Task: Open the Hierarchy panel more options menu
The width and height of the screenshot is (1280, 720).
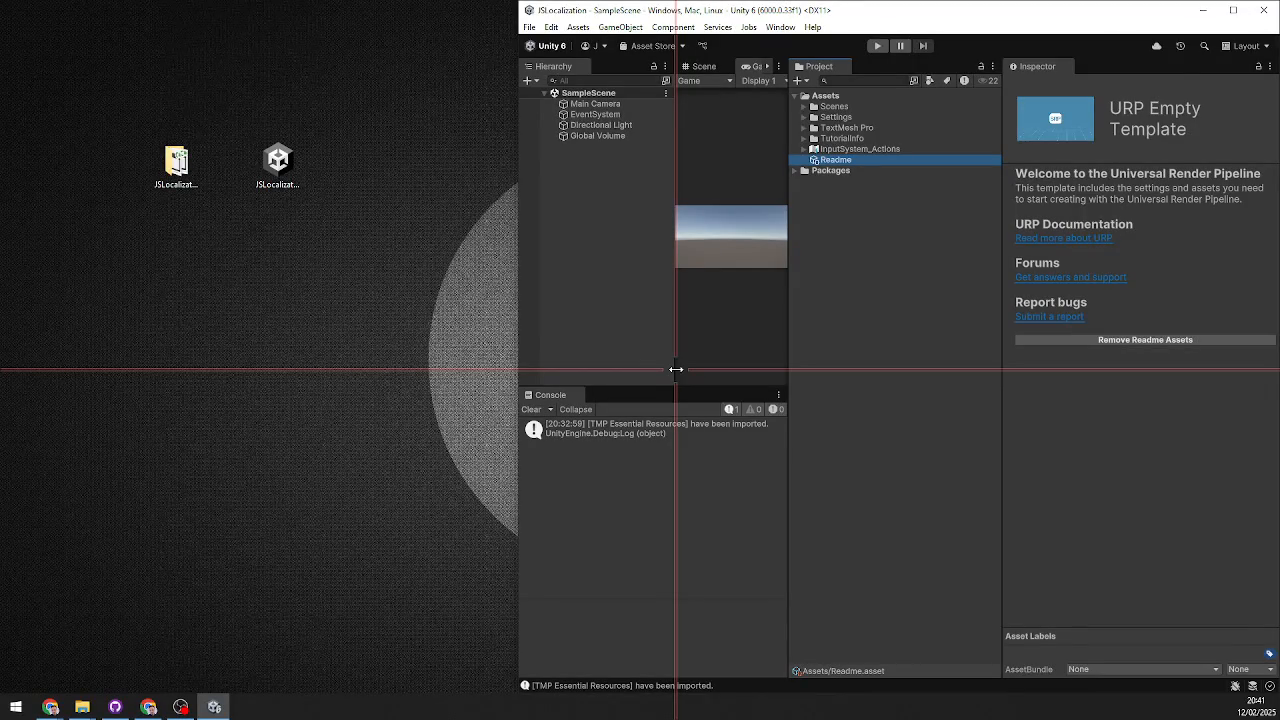Action: coord(665,67)
